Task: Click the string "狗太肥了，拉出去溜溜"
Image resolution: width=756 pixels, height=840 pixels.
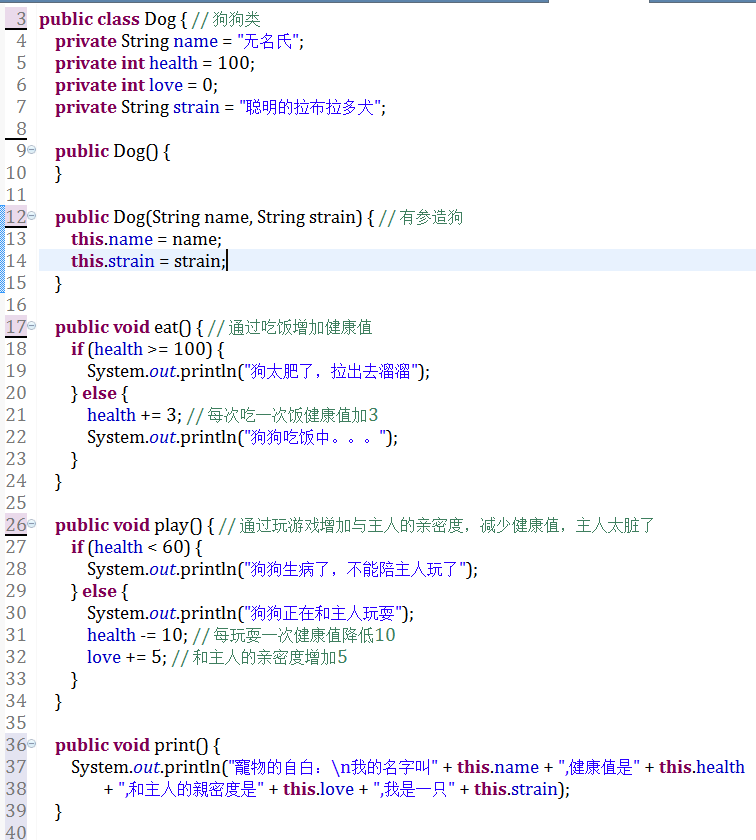Action: click(x=332, y=371)
